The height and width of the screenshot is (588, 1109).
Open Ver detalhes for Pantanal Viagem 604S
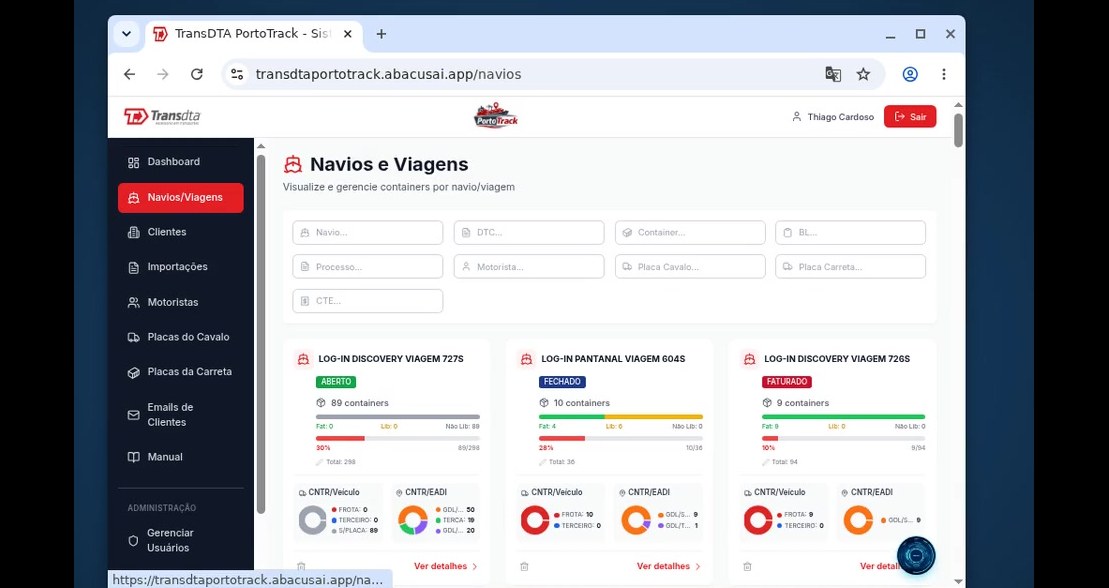(x=668, y=566)
